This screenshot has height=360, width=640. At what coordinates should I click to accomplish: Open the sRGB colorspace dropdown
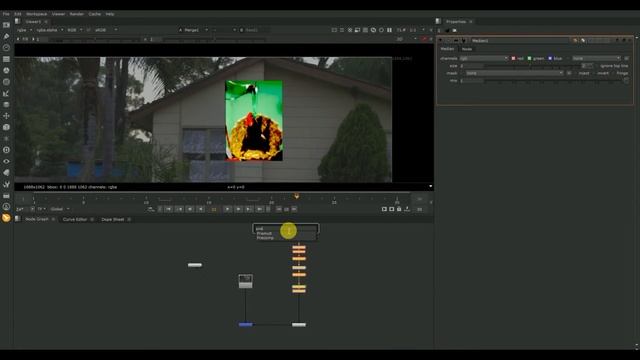(106, 30)
